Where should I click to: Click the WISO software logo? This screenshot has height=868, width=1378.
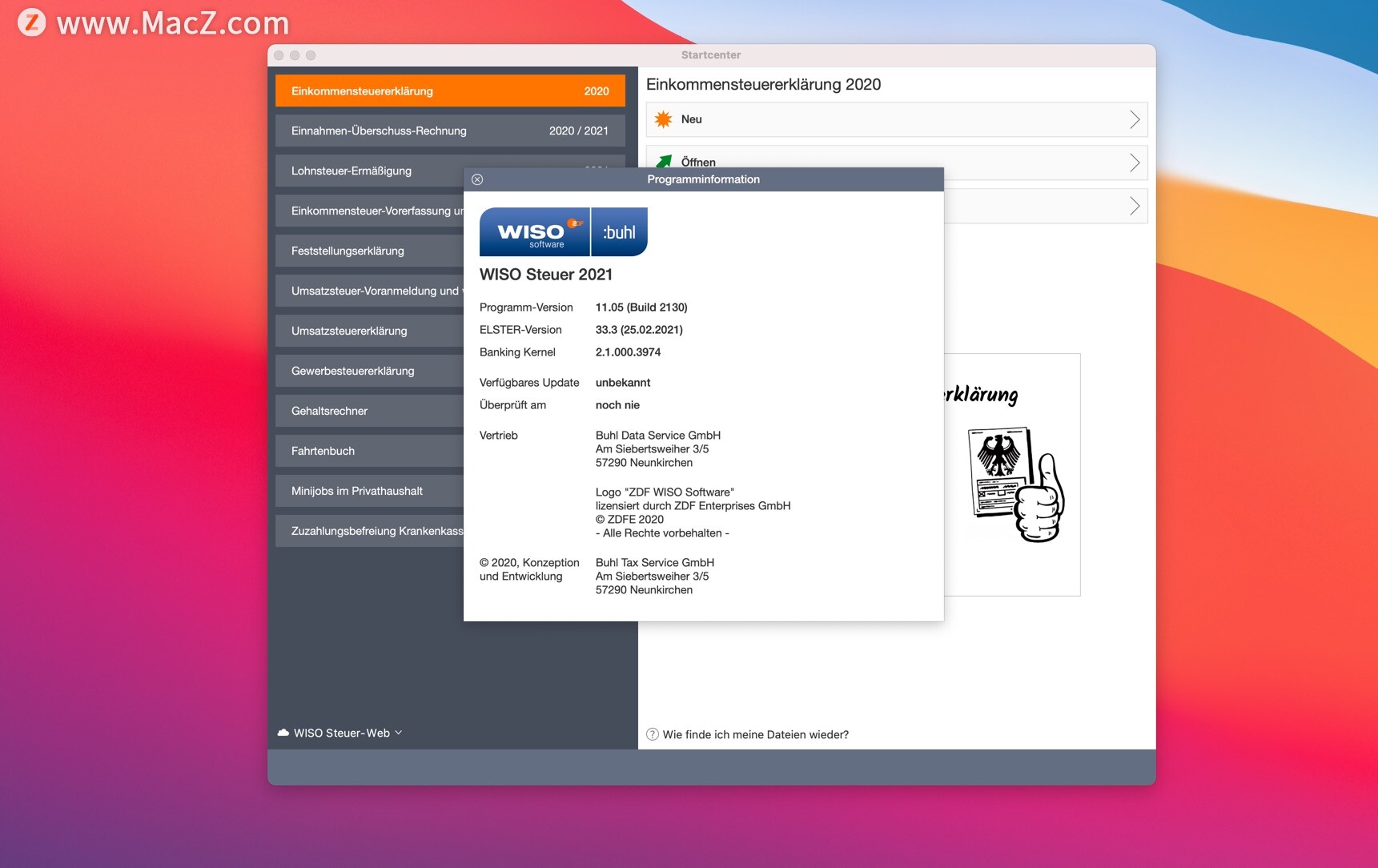pyautogui.click(x=535, y=231)
